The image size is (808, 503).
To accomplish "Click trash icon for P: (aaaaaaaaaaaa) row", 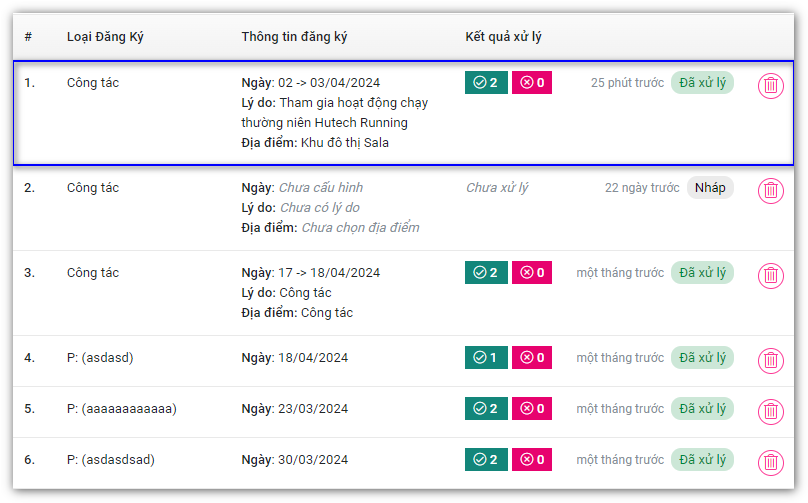I will tap(771, 411).
